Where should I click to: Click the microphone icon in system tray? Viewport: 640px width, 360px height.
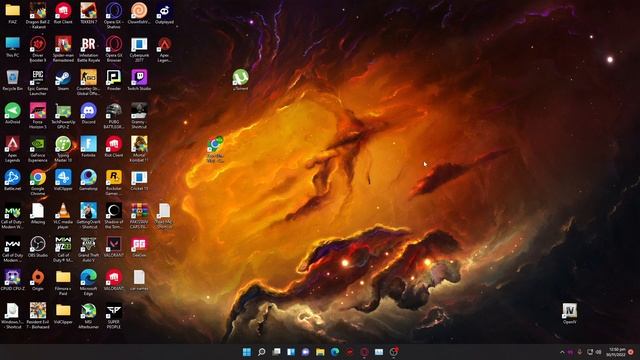pyautogui.click(x=580, y=352)
